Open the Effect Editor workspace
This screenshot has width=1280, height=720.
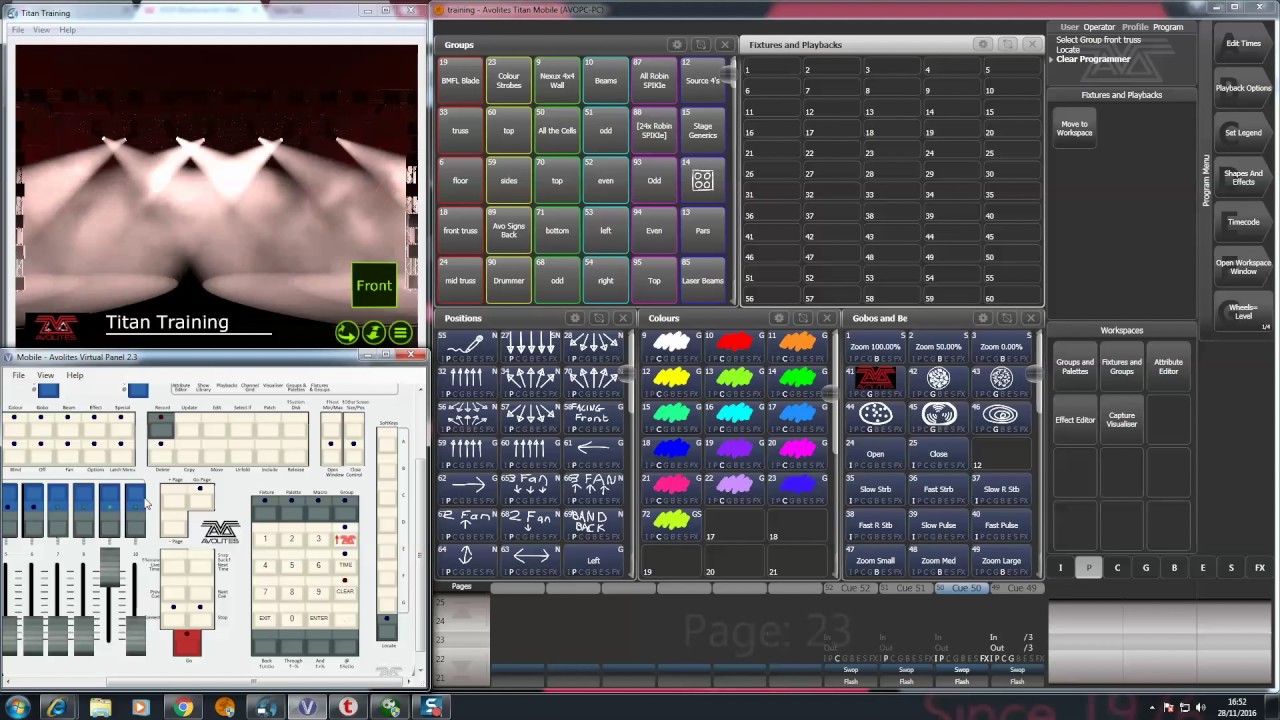tap(1075, 420)
